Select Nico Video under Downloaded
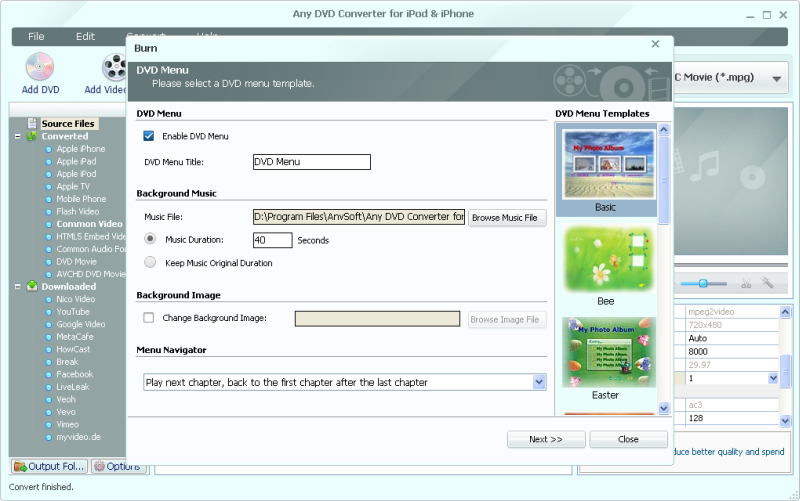800x501 pixels. coord(76,299)
